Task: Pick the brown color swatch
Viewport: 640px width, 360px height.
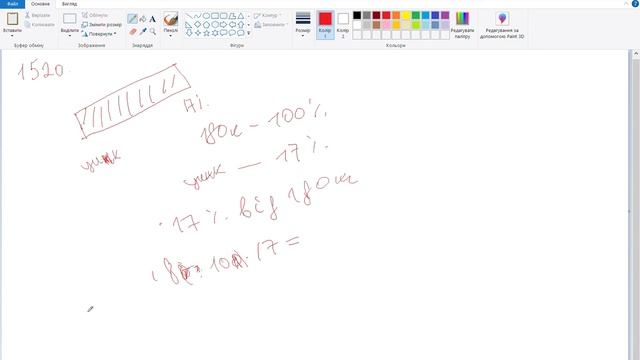Action: [x=376, y=25]
